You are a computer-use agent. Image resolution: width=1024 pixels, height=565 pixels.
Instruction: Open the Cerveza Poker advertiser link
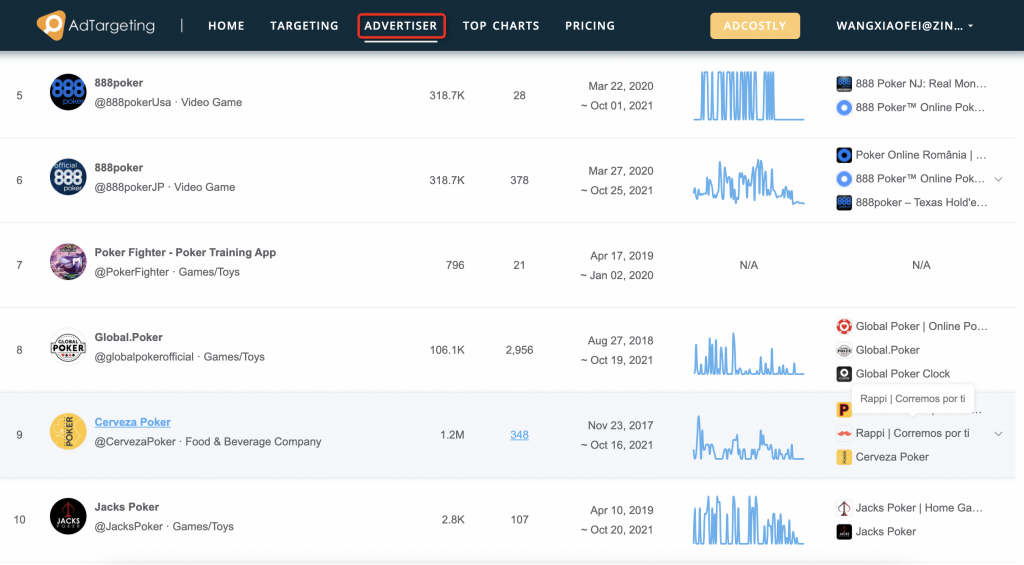[x=133, y=422]
